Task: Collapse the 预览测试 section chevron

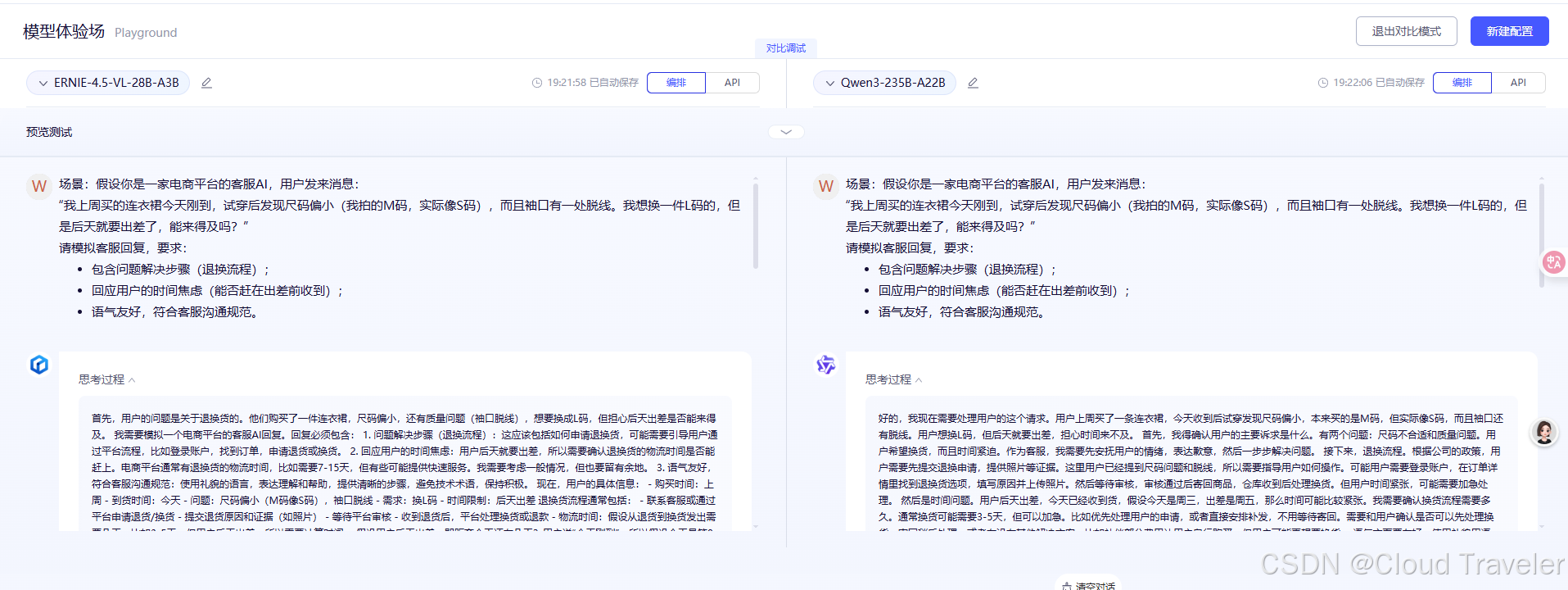Action: (786, 132)
